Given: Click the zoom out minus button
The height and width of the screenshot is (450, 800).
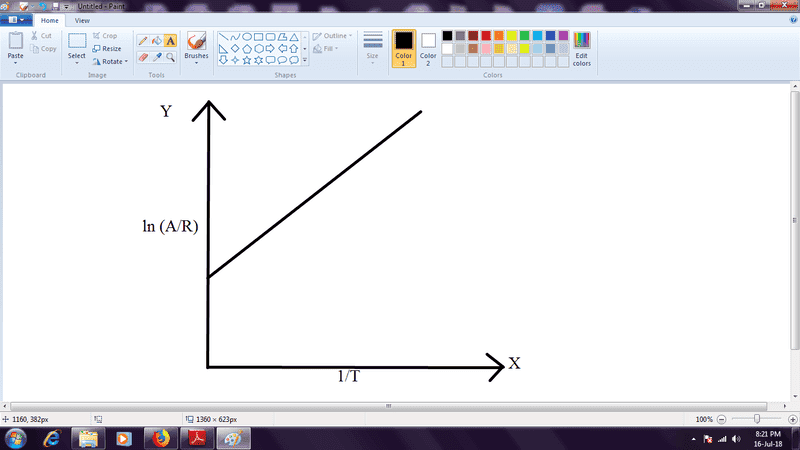Looking at the screenshot, I should [721, 419].
